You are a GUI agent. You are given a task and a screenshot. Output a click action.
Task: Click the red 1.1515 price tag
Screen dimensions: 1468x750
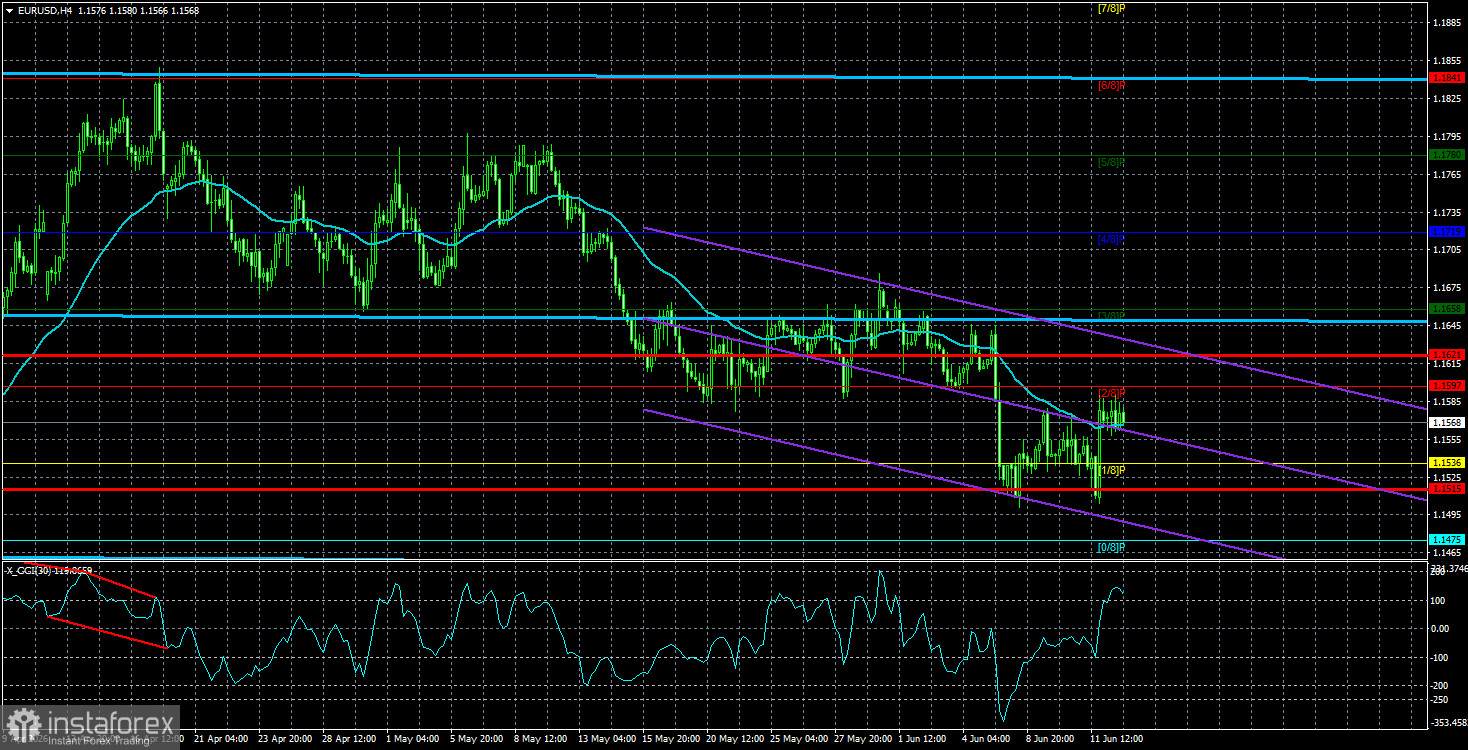pyautogui.click(x=1447, y=489)
